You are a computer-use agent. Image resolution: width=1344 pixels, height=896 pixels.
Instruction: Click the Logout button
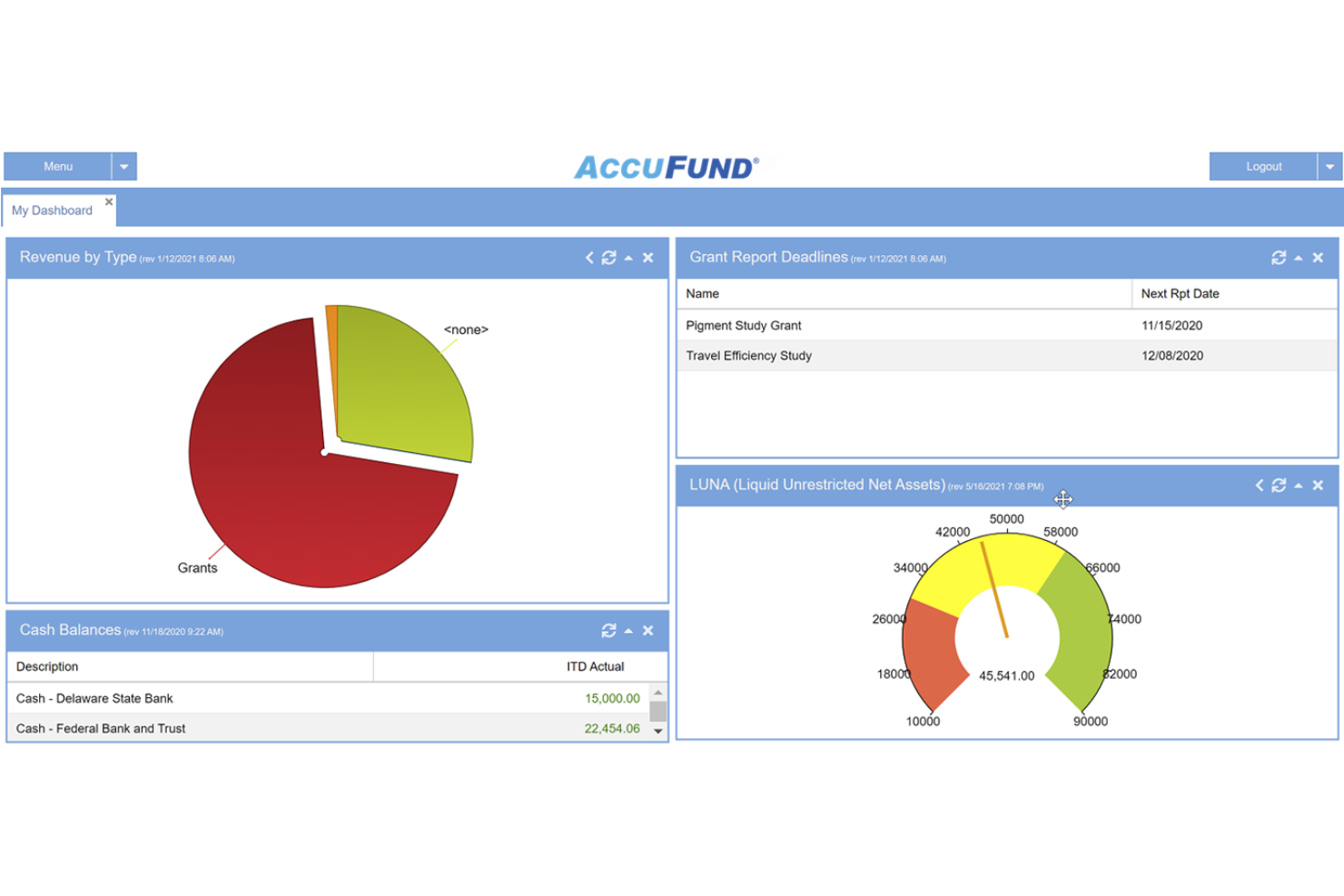point(1264,166)
